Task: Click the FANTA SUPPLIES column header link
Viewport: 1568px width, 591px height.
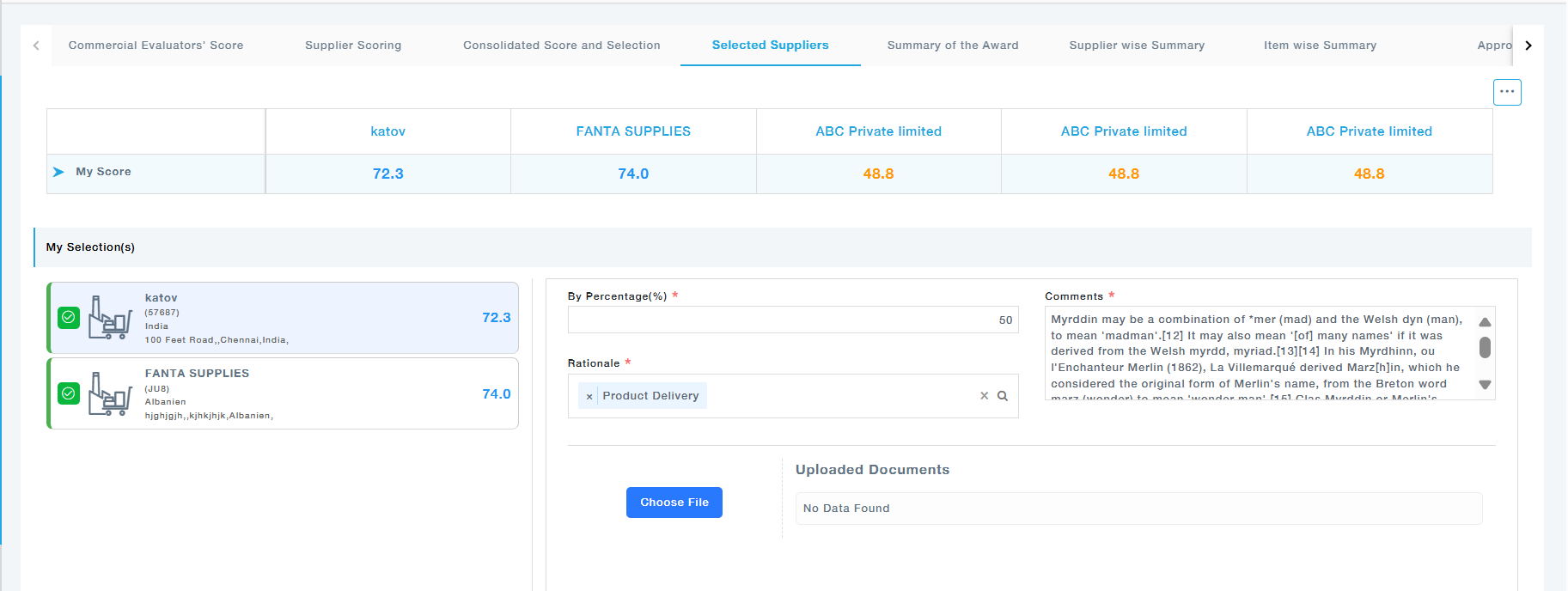Action: 633,131
